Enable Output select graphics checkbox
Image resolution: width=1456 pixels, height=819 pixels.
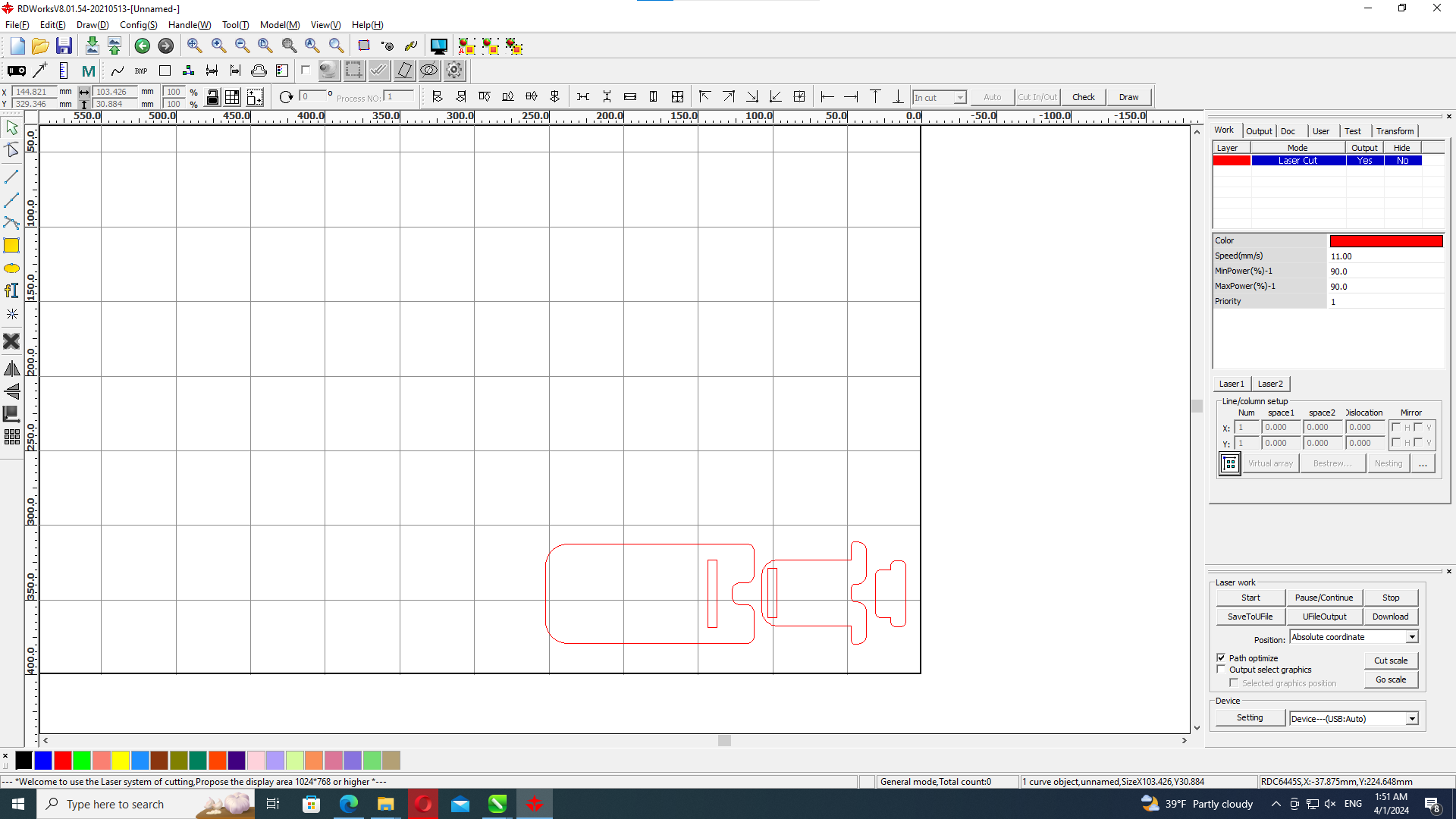1221,670
